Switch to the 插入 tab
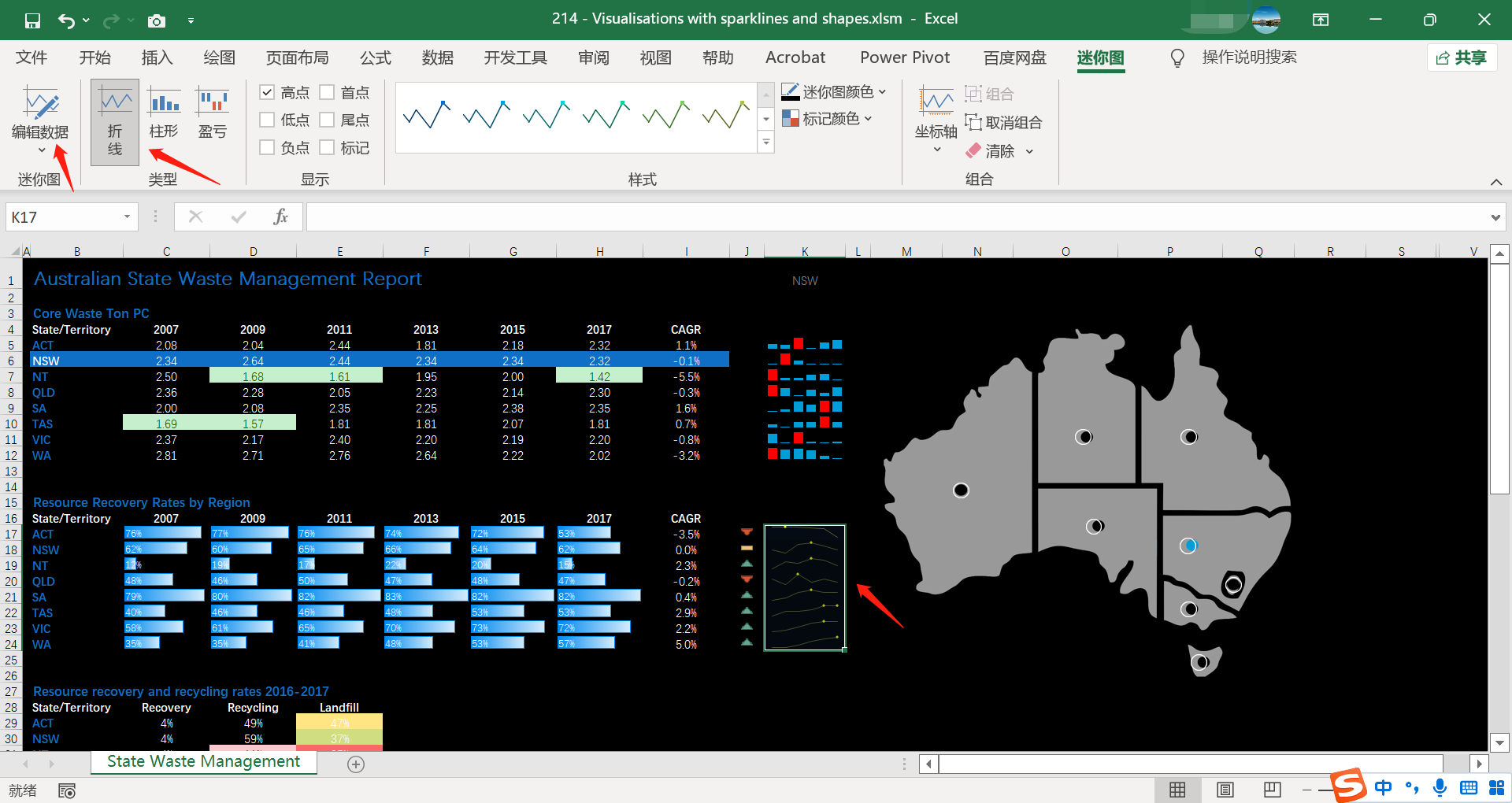This screenshot has width=1512, height=803. click(x=157, y=57)
